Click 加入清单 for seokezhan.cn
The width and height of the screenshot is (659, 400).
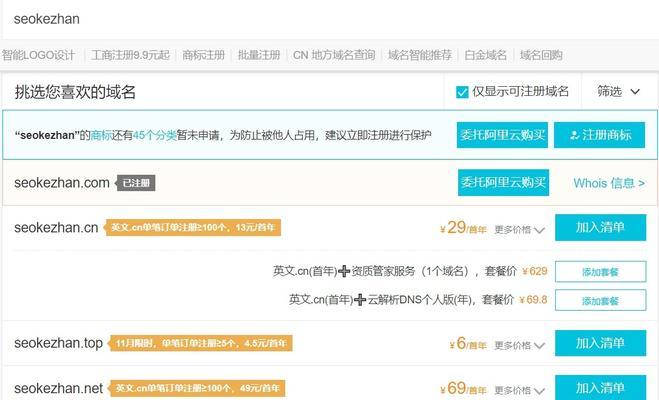pos(601,227)
